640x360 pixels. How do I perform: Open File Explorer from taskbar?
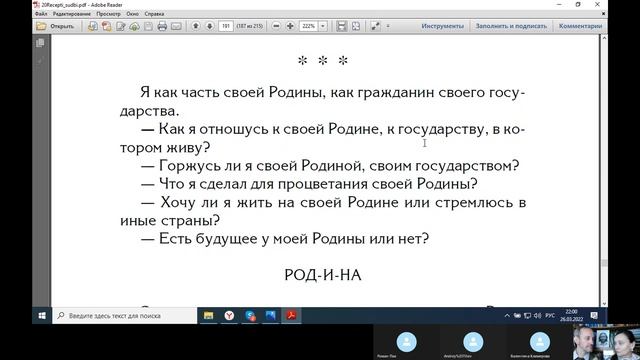click(x=209, y=316)
